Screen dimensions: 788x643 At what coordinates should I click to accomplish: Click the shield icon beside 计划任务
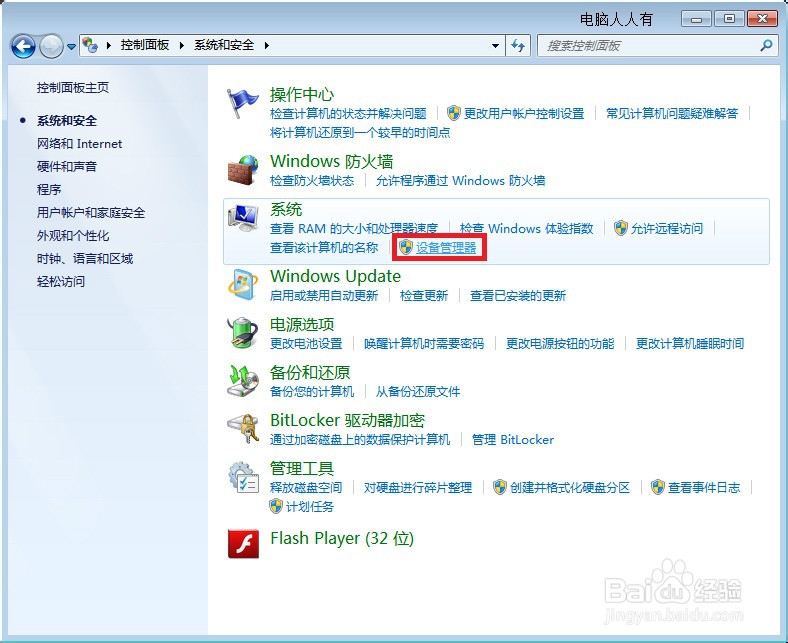pos(276,506)
